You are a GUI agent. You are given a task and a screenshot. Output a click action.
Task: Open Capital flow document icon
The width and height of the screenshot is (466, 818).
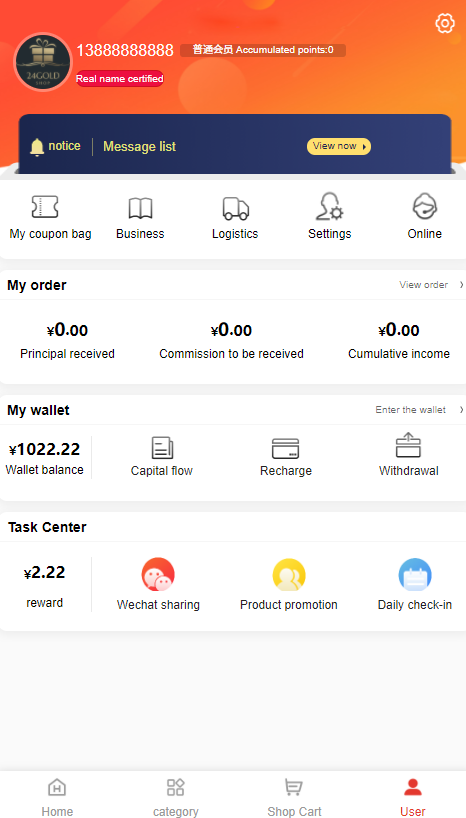click(x=162, y=448)
